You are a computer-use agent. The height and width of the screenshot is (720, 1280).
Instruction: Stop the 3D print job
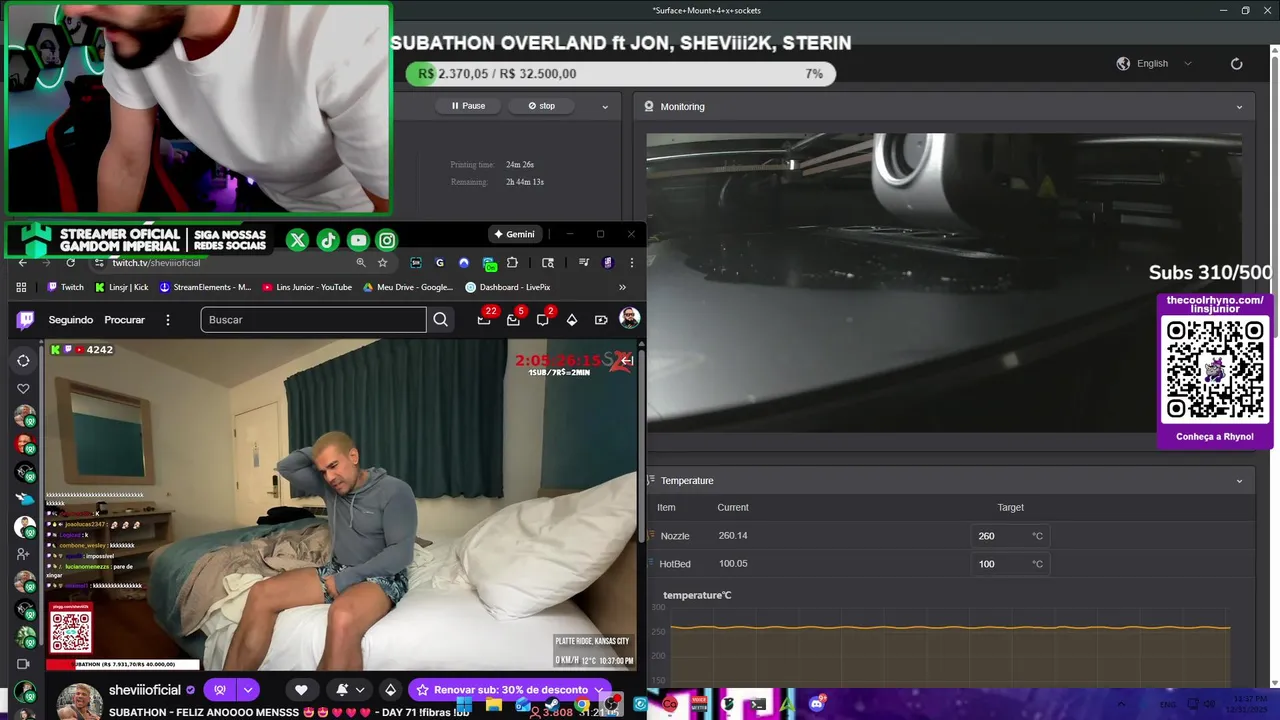(541, 106)
